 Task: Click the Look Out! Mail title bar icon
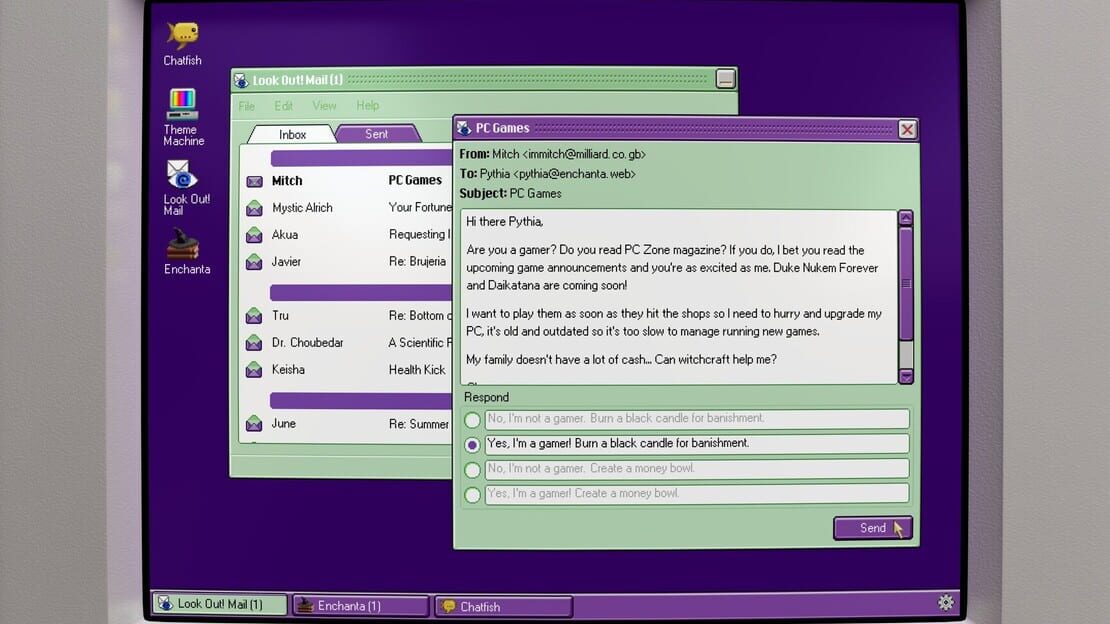coord(241,80)
